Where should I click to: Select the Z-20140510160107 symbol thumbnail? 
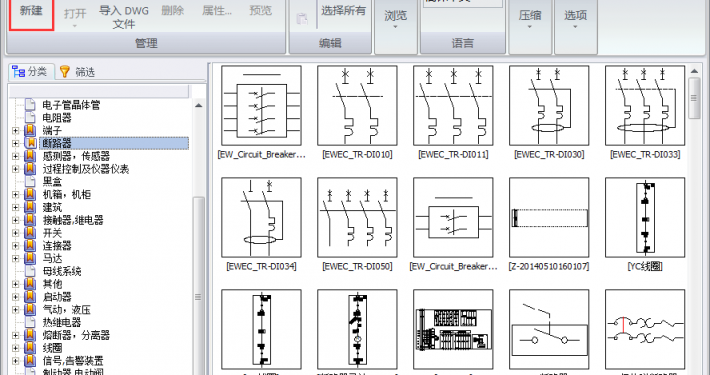click(x=549, y=217)
